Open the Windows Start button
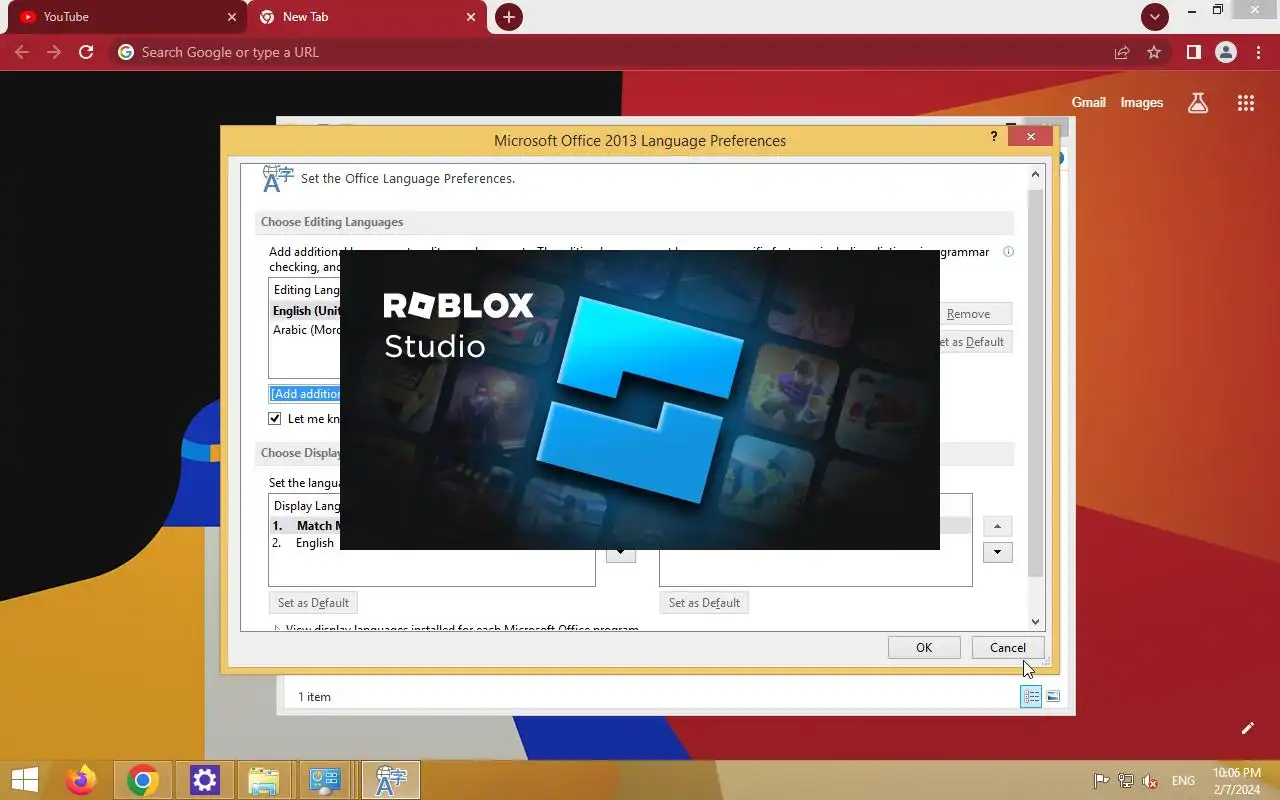Screen dimensions: 1280x800 [24, 780]
